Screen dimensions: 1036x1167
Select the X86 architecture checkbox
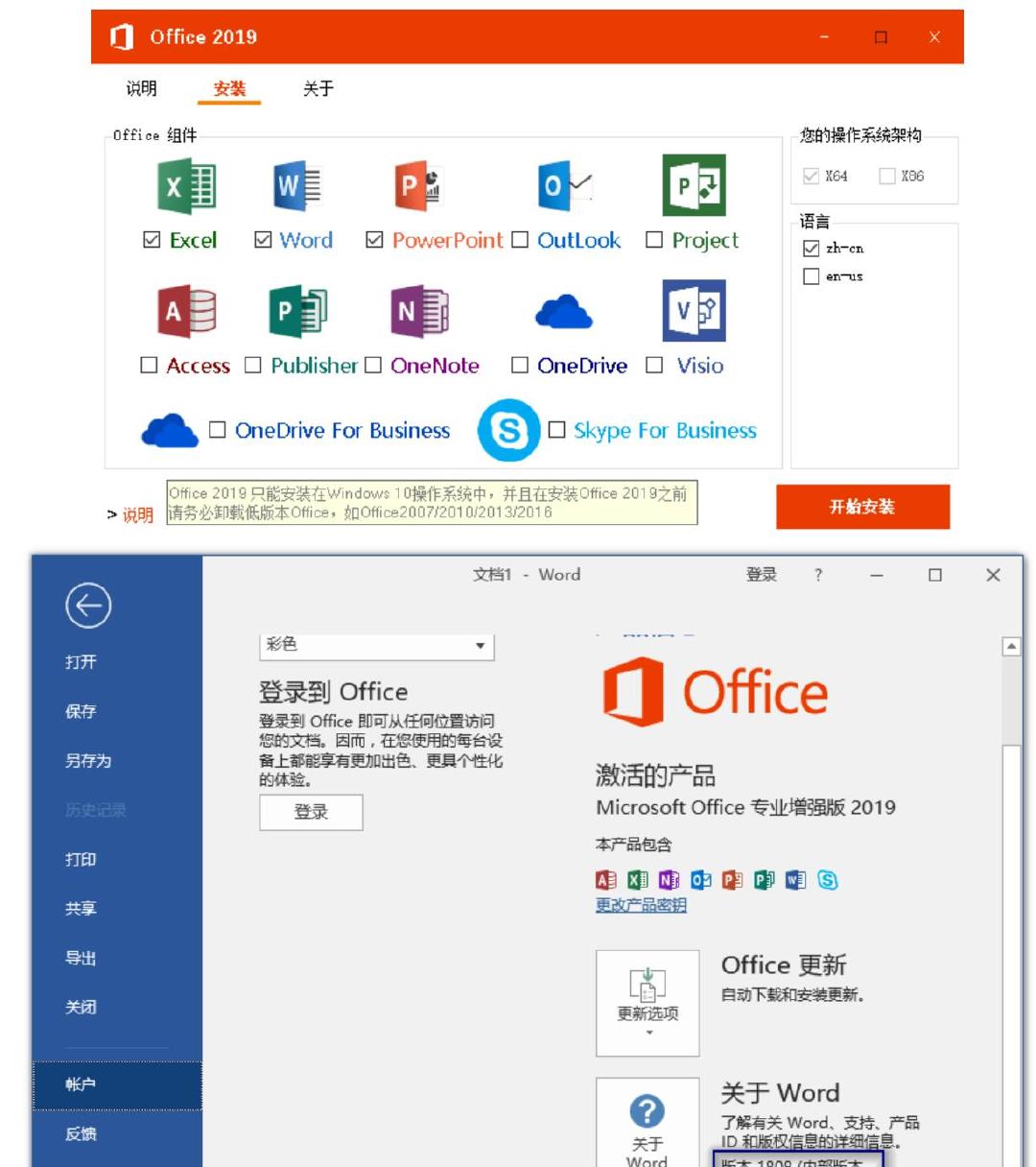[887, 176]
